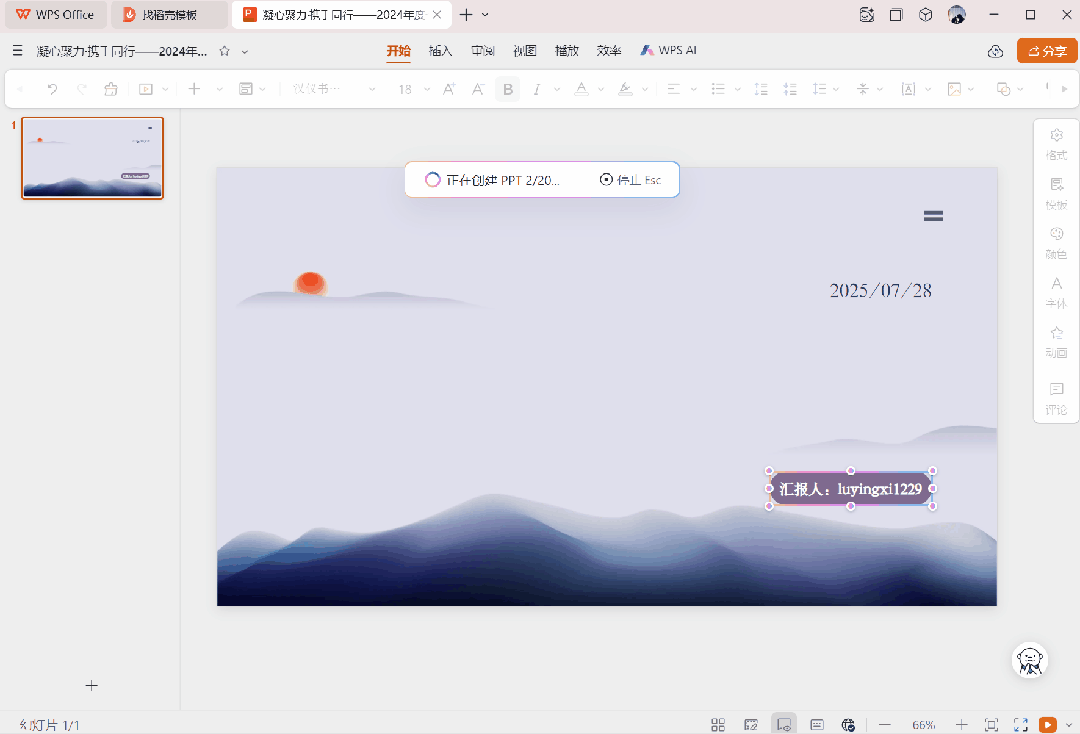
Task: Decrease font size with A- icon
Action: pyautogui.click(x=478, y=89)
